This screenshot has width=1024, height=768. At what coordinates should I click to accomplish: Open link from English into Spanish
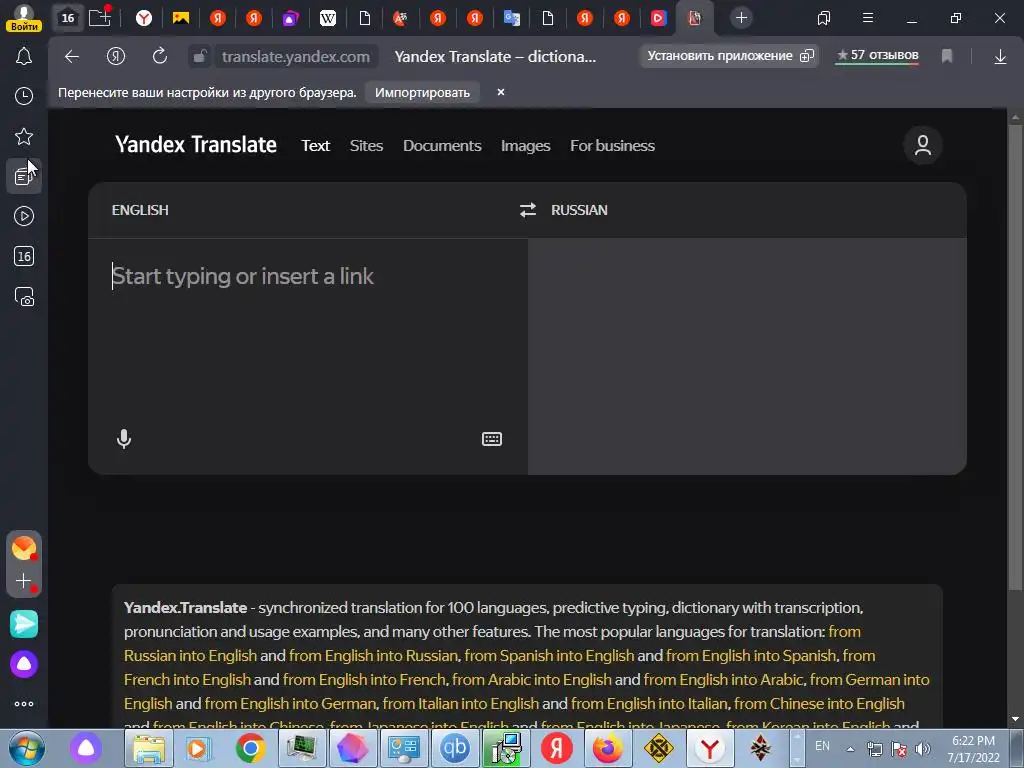751,656
